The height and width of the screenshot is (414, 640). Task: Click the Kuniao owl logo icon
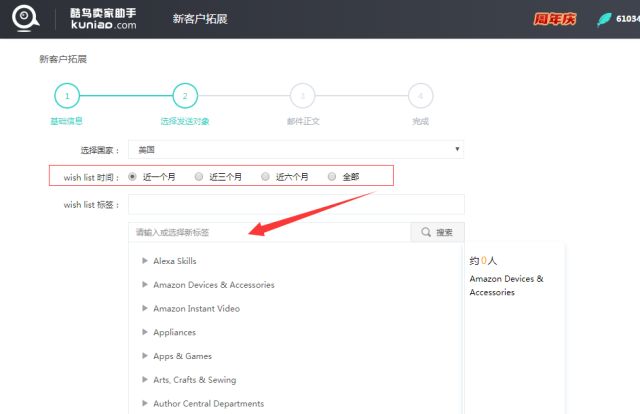pyautogui.click(x=25, y=18)
